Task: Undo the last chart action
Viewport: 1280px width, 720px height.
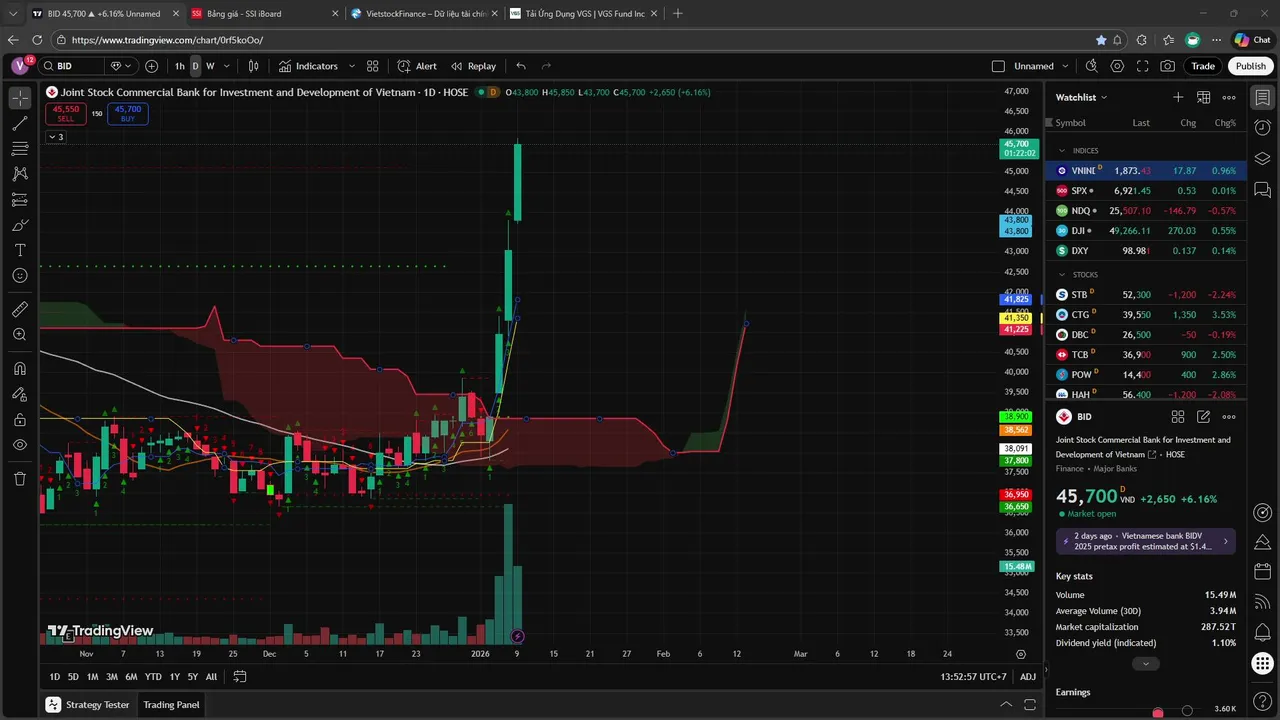Action: tap(521, 66)
